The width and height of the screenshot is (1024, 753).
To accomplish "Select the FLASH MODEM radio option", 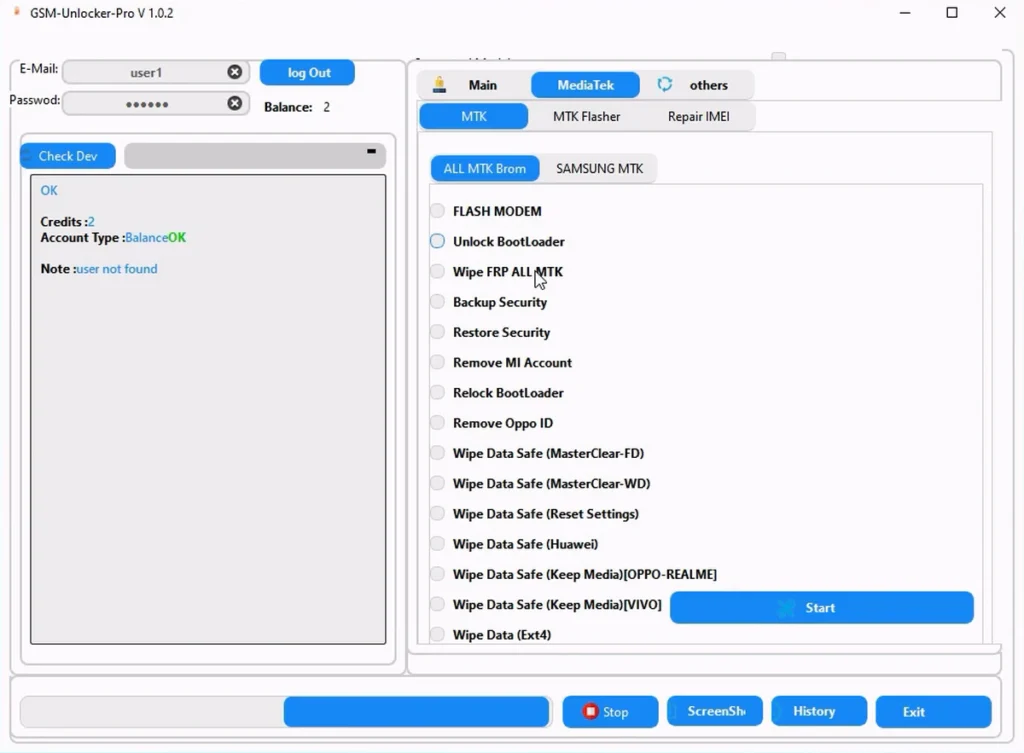I will (437, 211).
